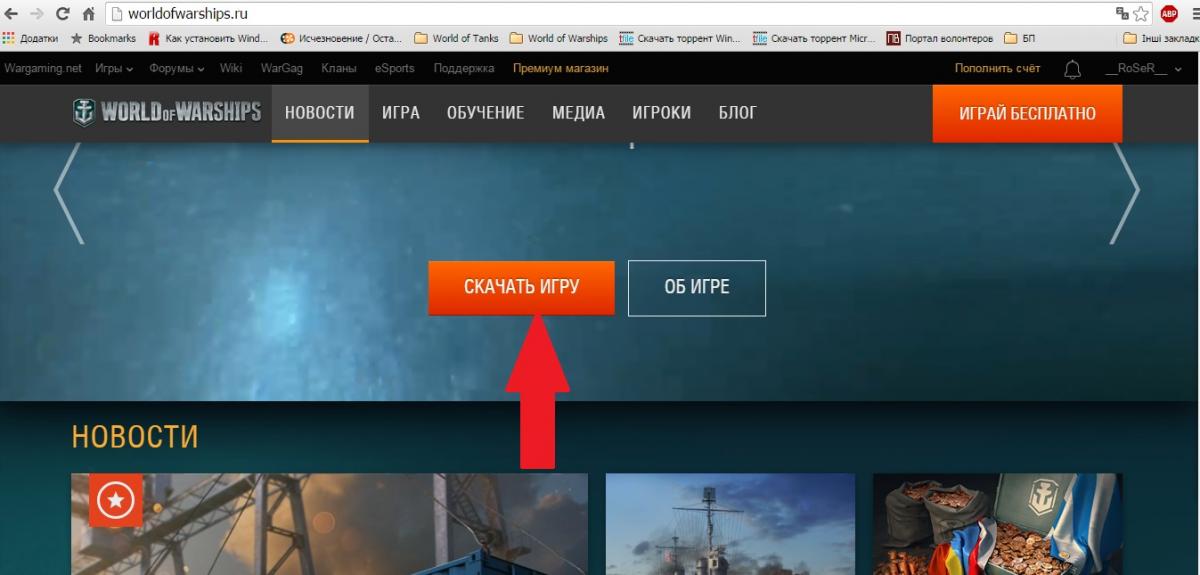Image resolution: width=1200 pixels, height=575 pixels.
Task: Bookmark this page with the star icon
Action: pos(1141,14)
